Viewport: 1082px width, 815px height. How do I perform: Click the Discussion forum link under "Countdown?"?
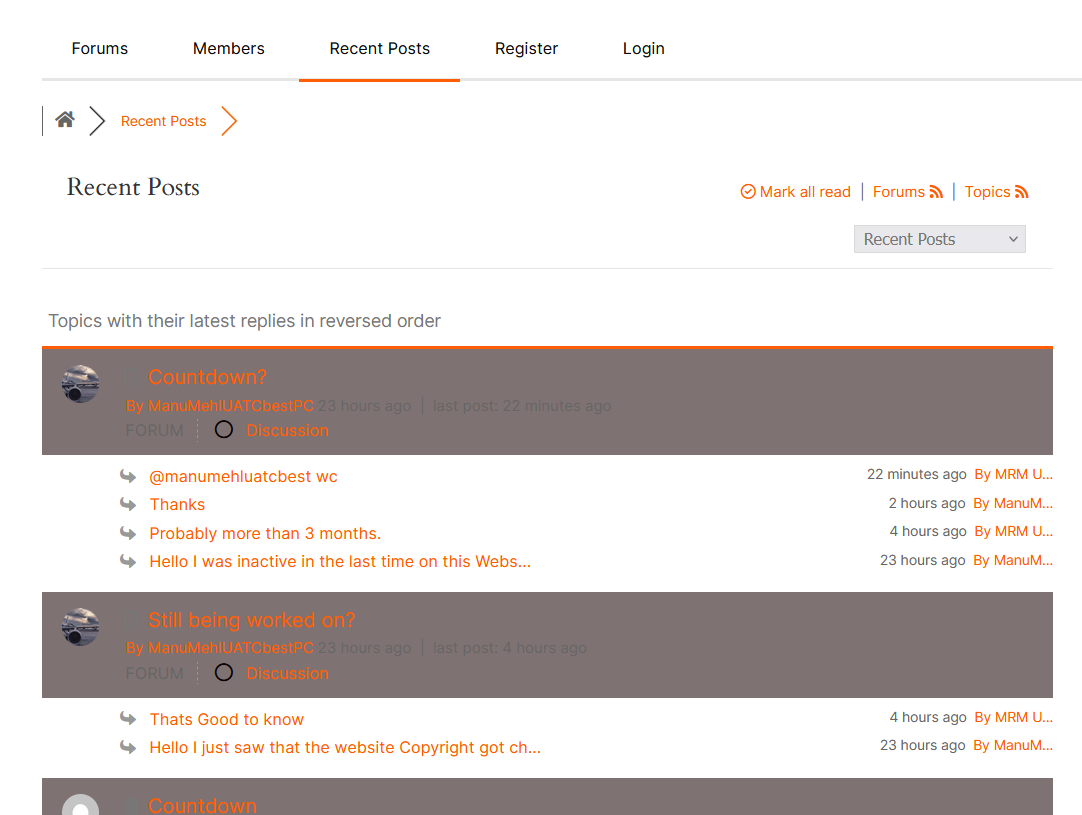tap(287, 430)
